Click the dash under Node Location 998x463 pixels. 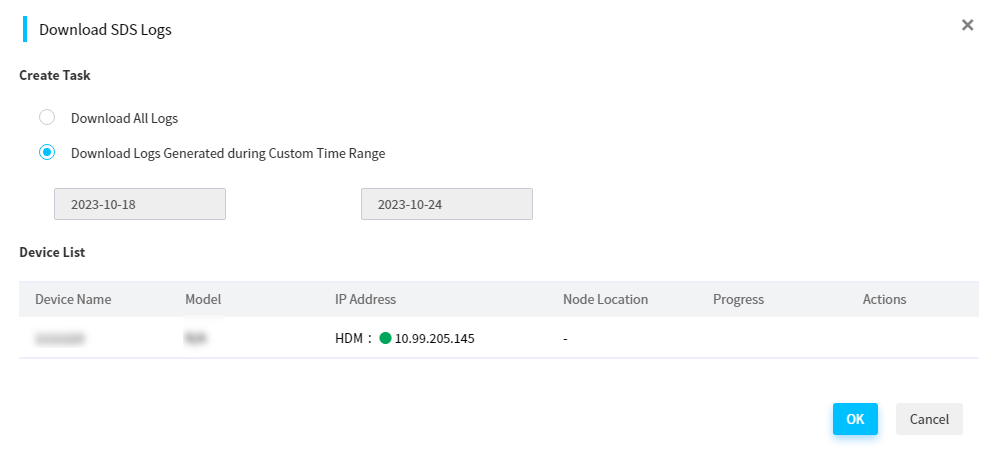(x=565, y=339)
